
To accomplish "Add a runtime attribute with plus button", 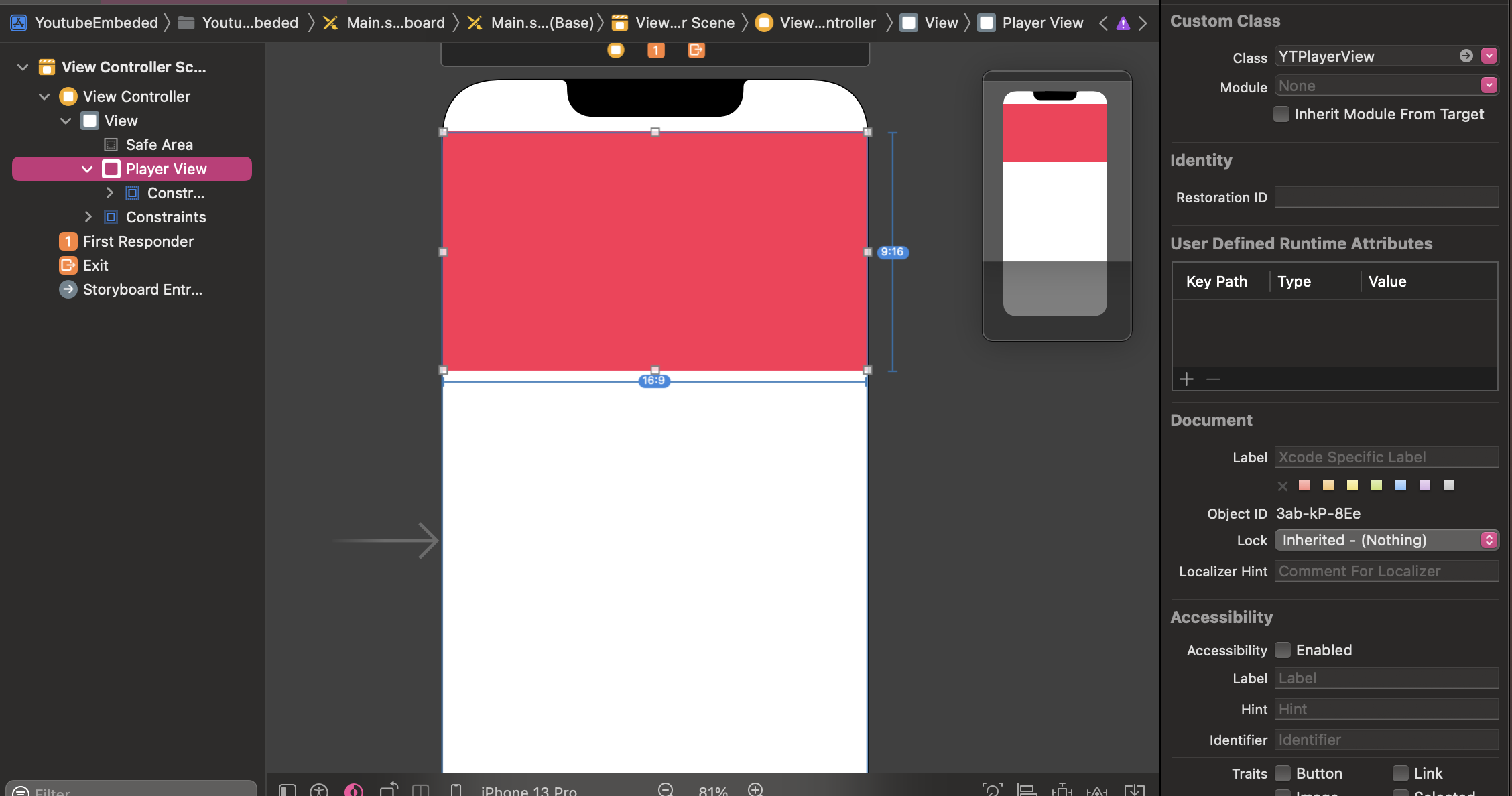I will pos(1187,379).
